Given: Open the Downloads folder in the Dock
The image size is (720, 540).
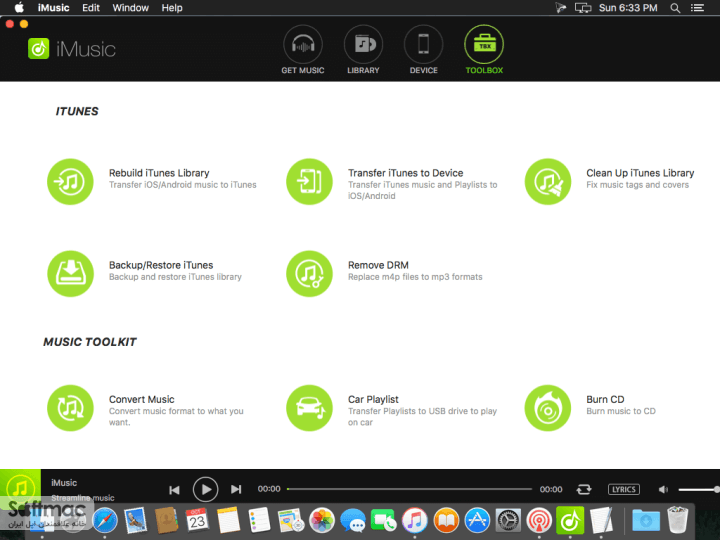Looking at the screenshot, I should click(x=646, y=521).
